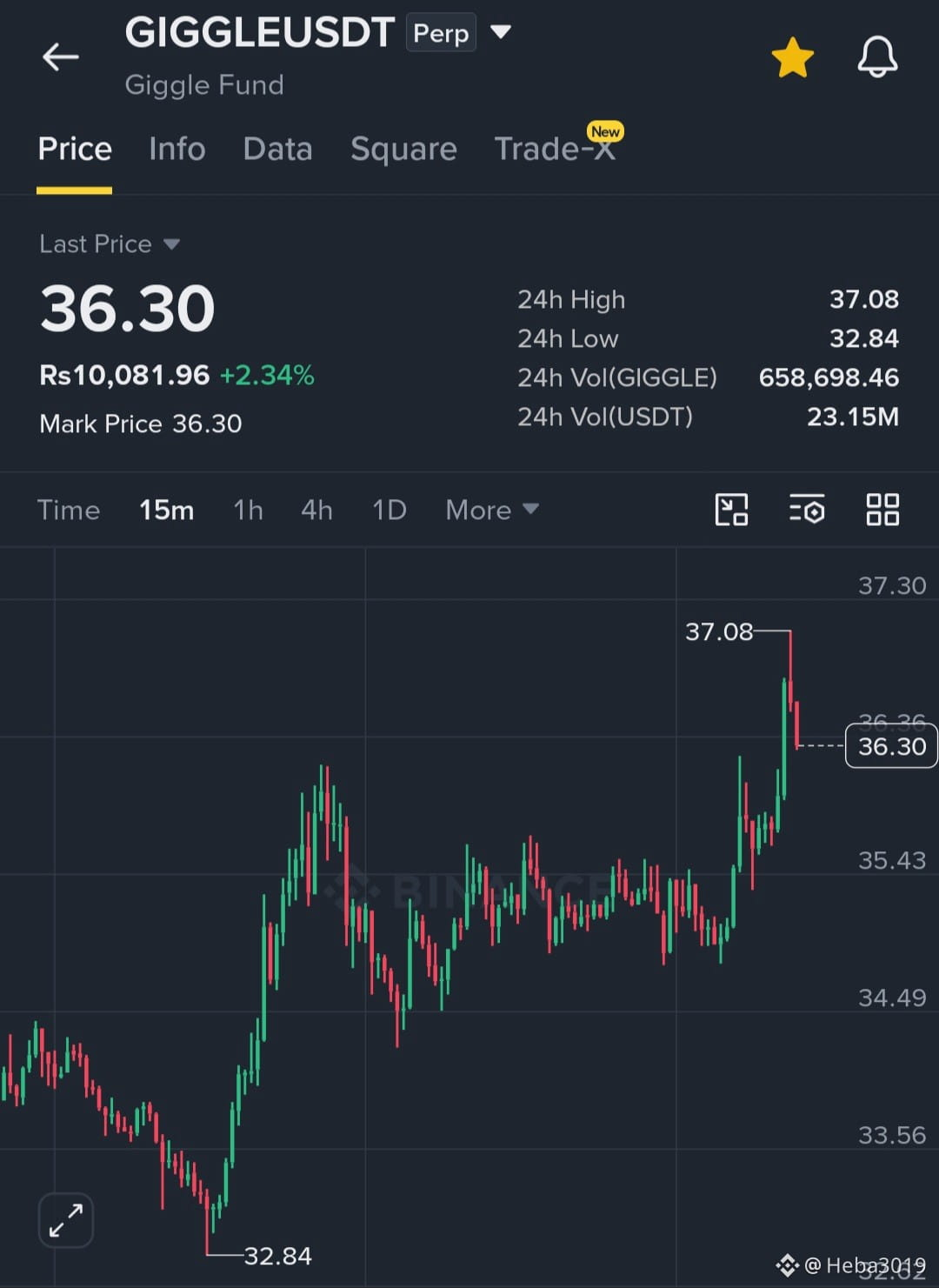Click the 35.43 price axis label
Screen dimensions: 939x1288
pos(892,860)
